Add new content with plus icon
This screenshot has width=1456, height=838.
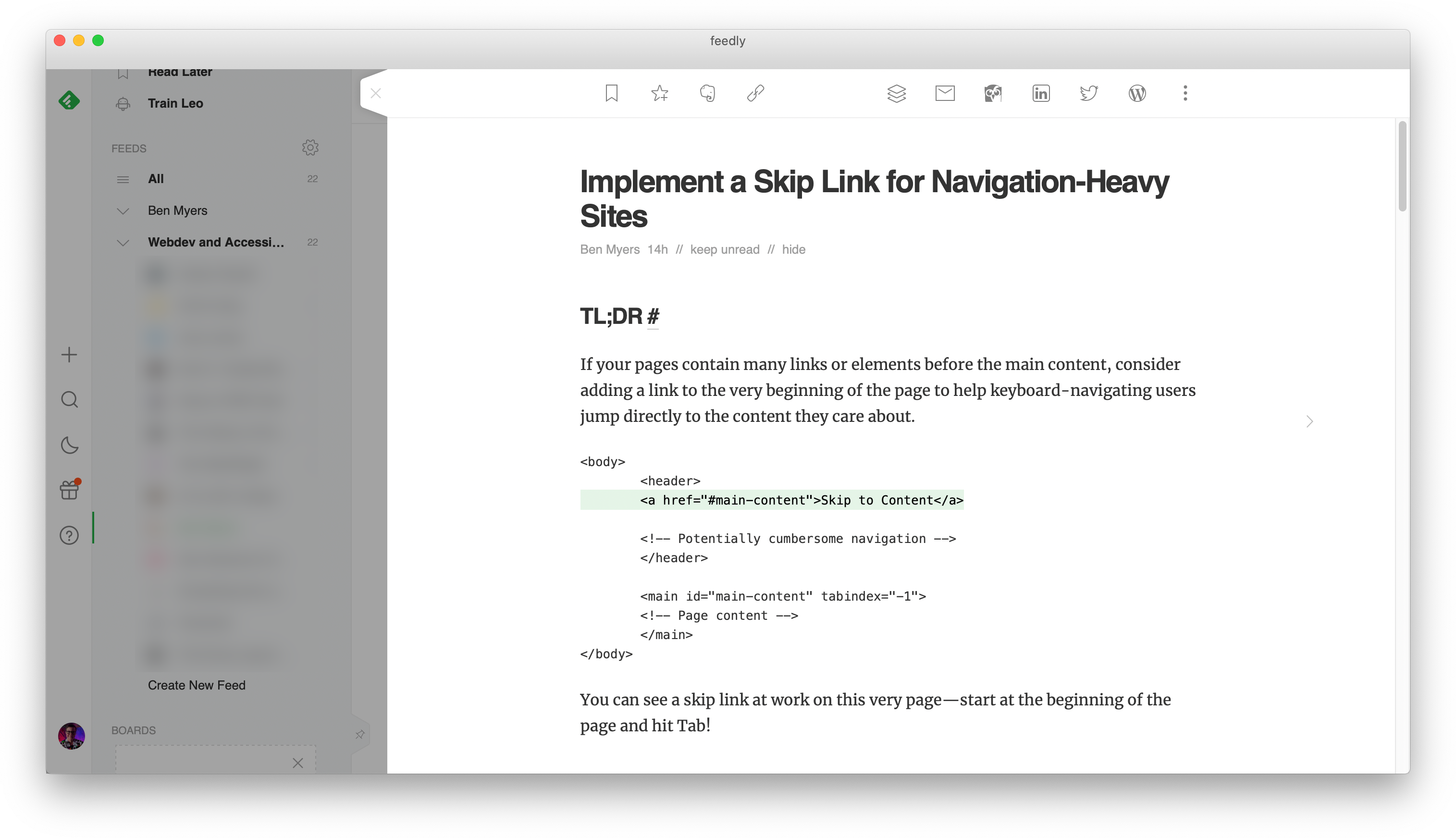coord(69,355)
